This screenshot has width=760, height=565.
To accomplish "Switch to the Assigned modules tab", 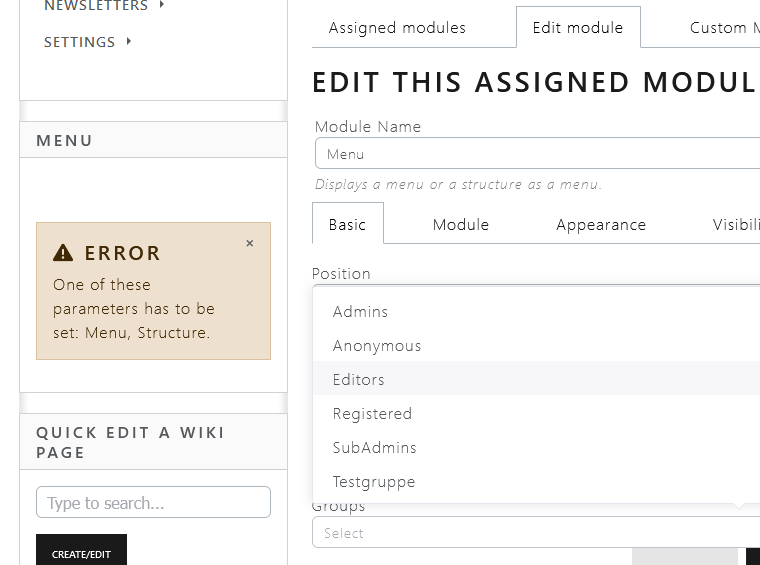I will tap(397, 28).
